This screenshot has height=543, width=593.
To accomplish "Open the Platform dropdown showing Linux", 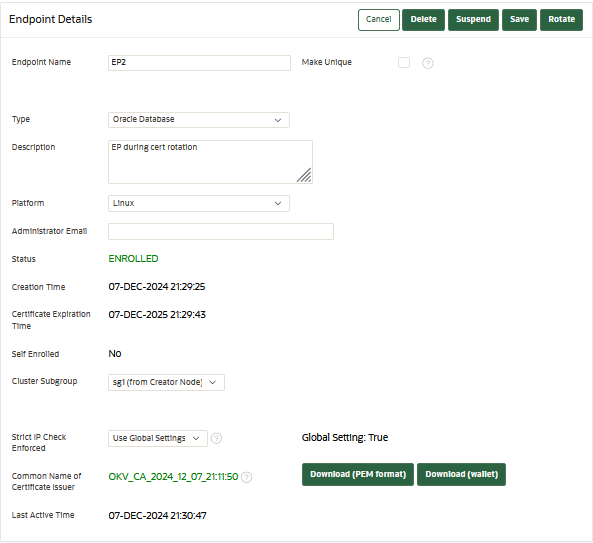I will 199,203.
